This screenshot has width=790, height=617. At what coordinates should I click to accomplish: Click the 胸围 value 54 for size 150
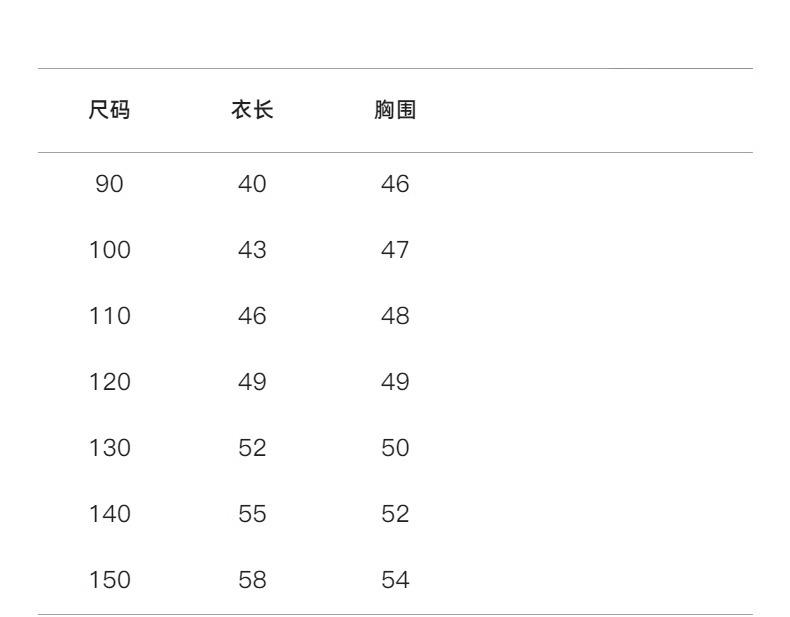[395, 581]
